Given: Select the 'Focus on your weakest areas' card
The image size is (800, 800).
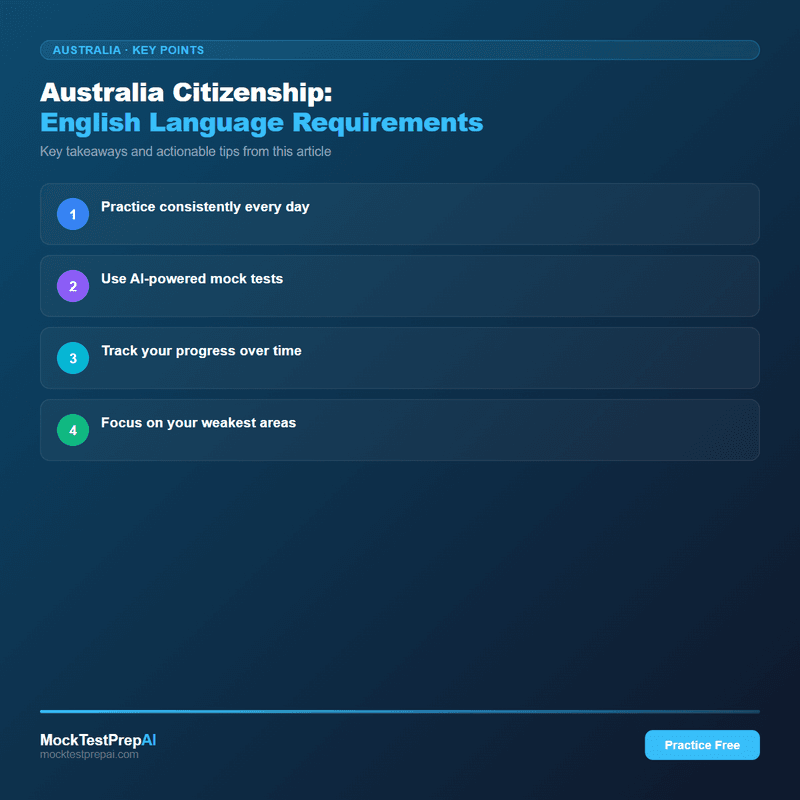Looking at the screenshot, I should (400, 430).
